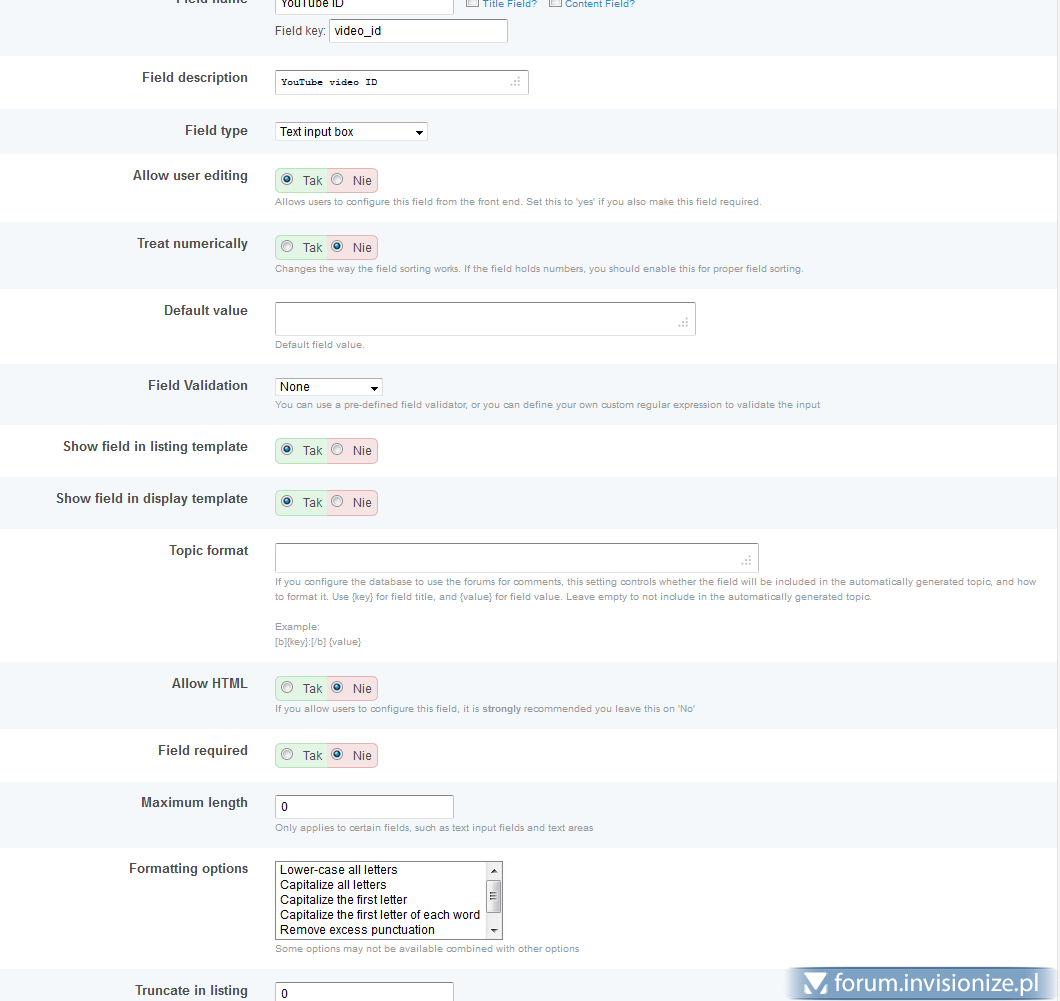Click the Content Field? link

599,4
